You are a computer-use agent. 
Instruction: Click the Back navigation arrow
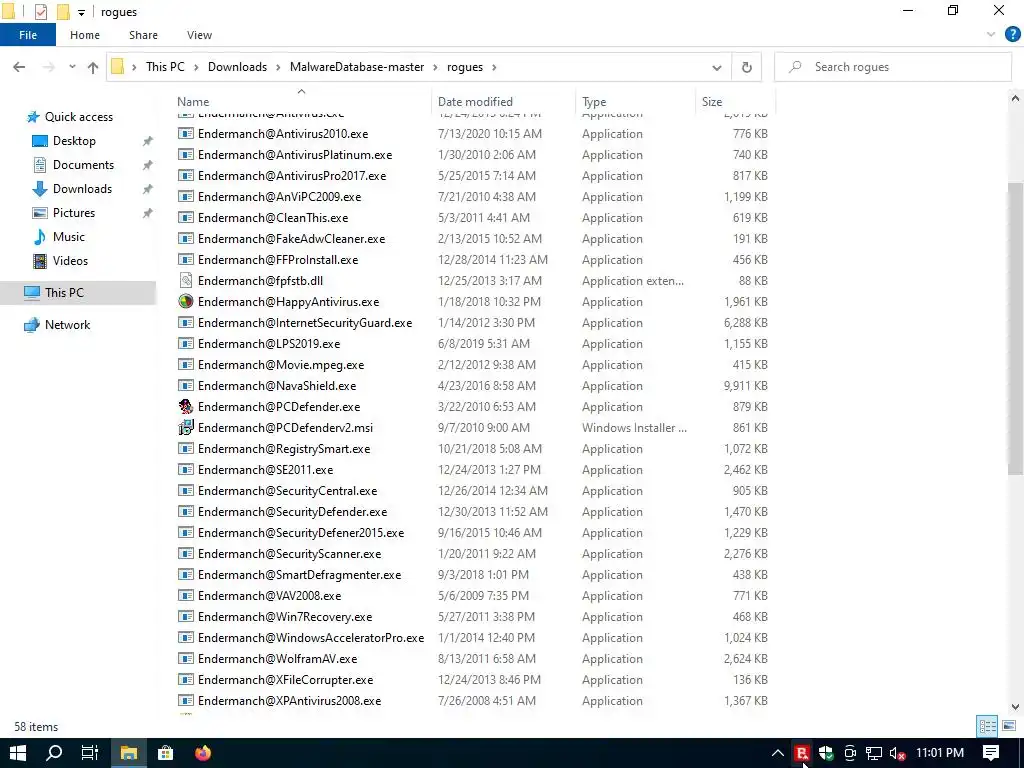[19, 67]
